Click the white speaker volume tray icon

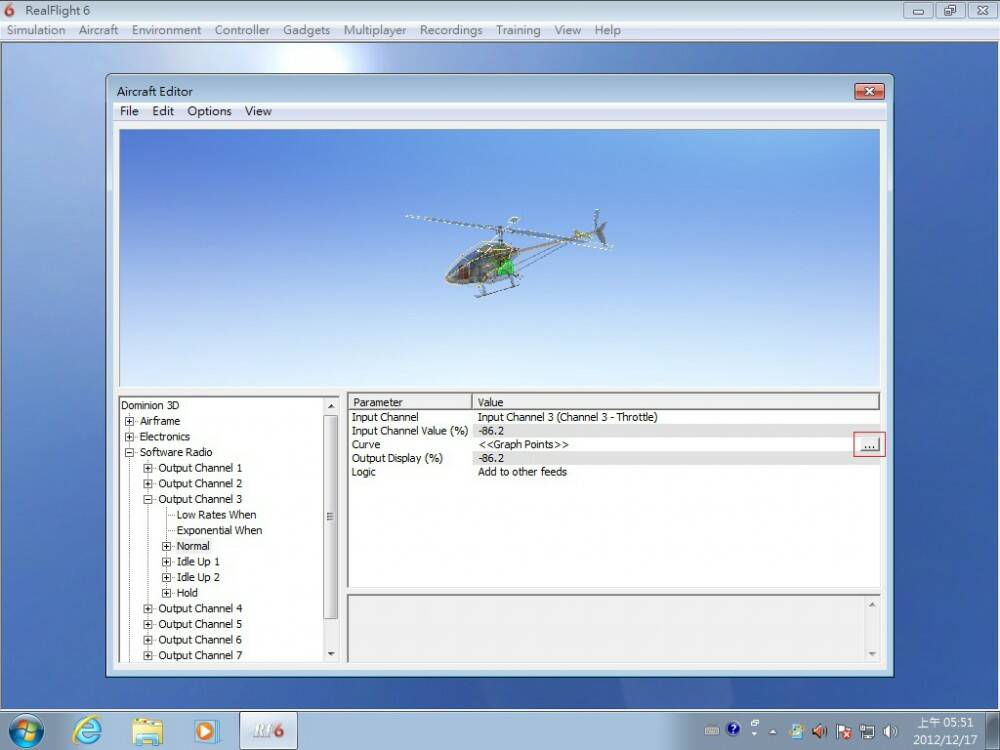pyautogui.click(x=890, y=732)
